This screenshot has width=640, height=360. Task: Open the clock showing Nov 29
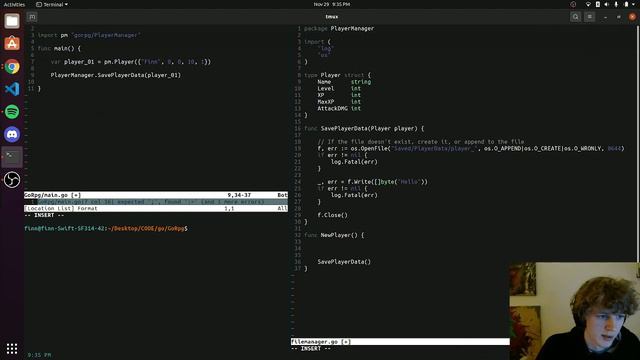pyautogui.click(x=331, y=4)
